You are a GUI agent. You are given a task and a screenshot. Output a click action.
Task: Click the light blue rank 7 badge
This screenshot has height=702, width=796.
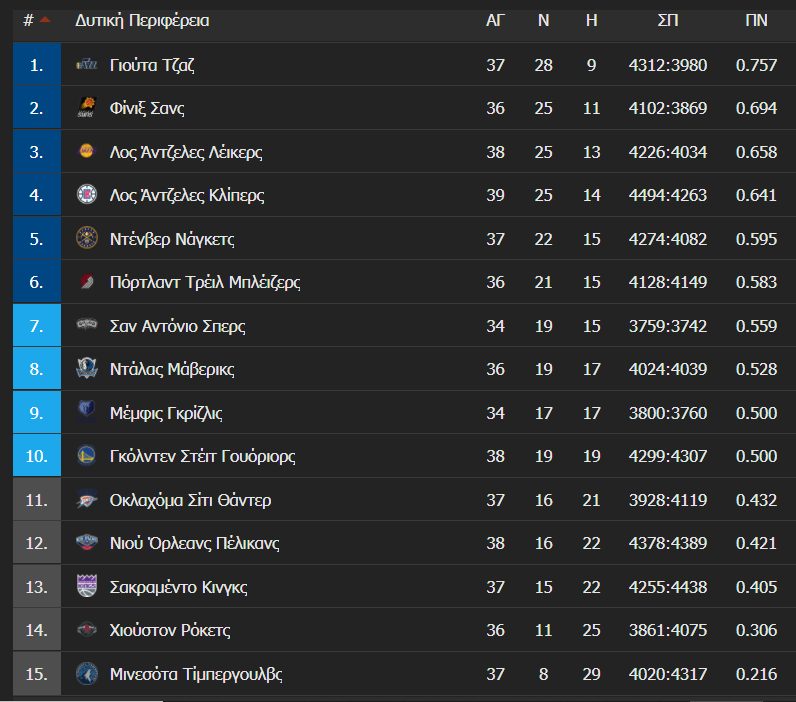click(37, 326)
